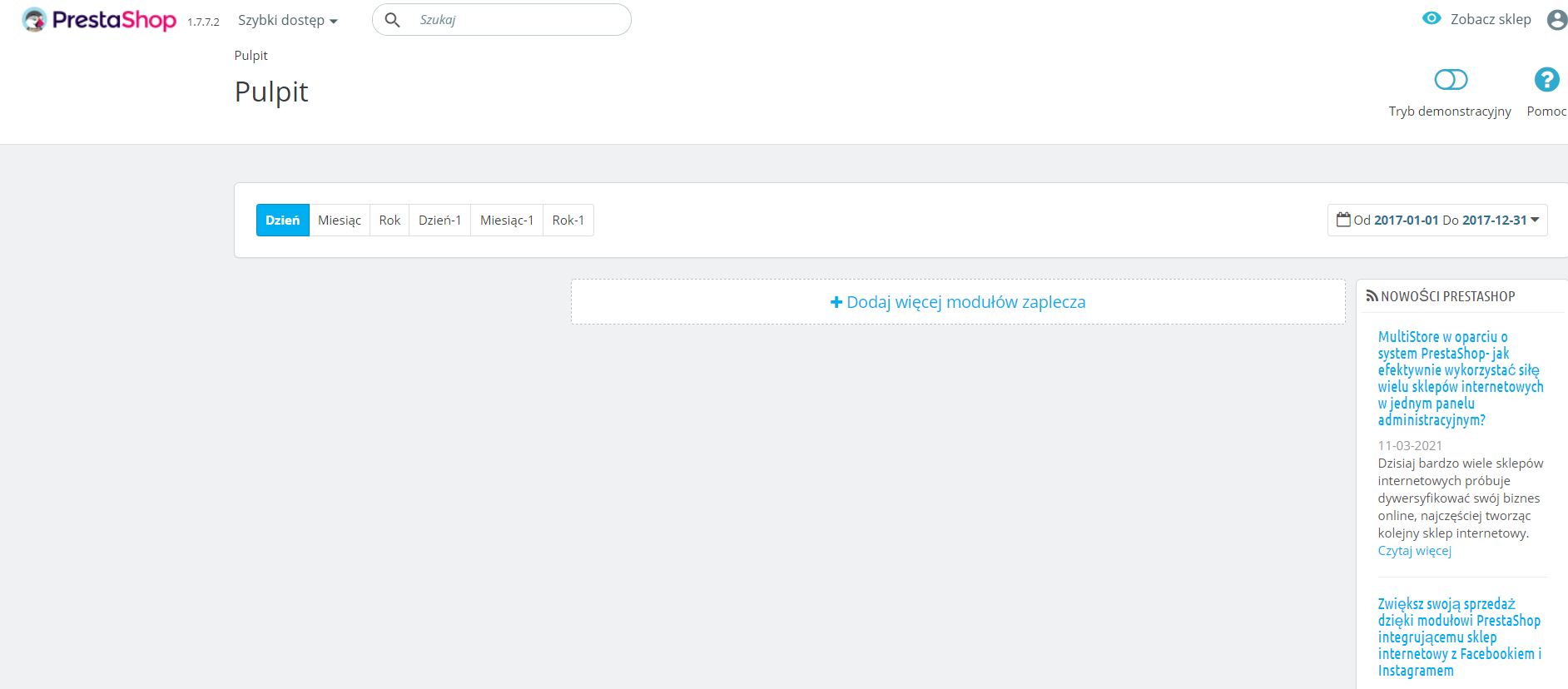Screen dimensions: 1568x689
Task: Select the Dzień-1 period tab
Action: [439, 220]
